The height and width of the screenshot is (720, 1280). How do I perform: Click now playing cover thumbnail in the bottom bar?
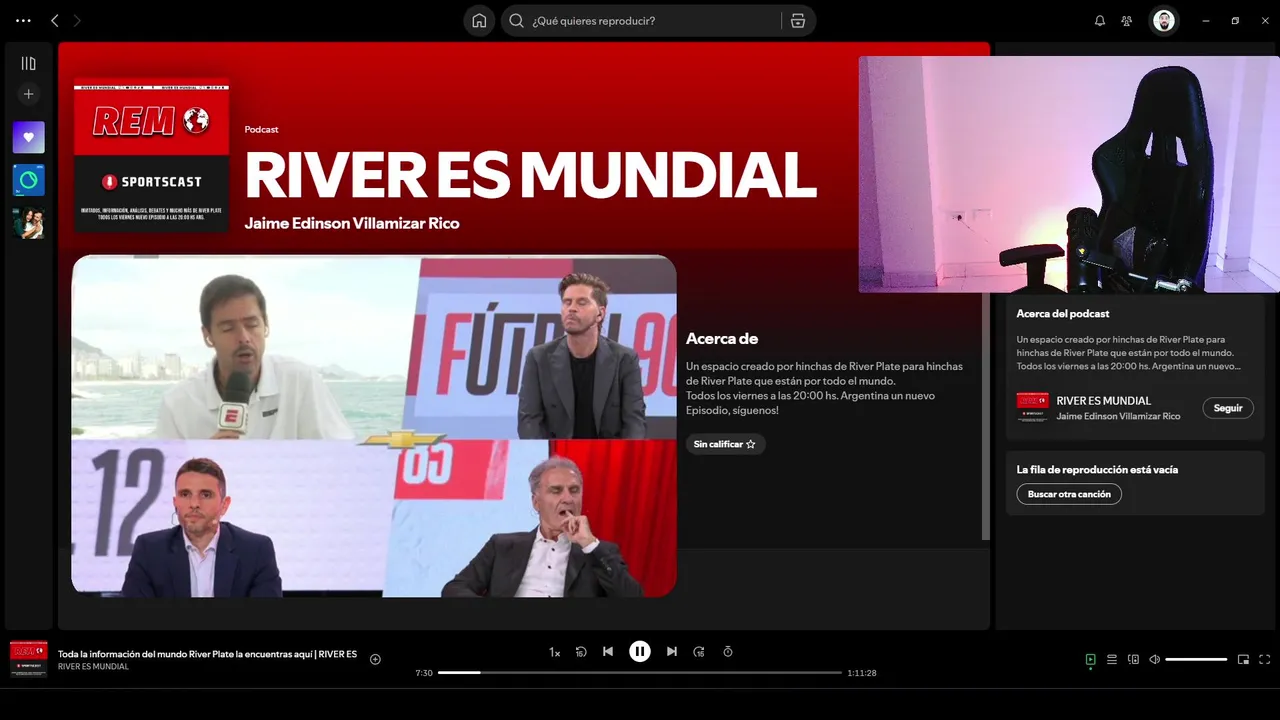tap(28, 660)
